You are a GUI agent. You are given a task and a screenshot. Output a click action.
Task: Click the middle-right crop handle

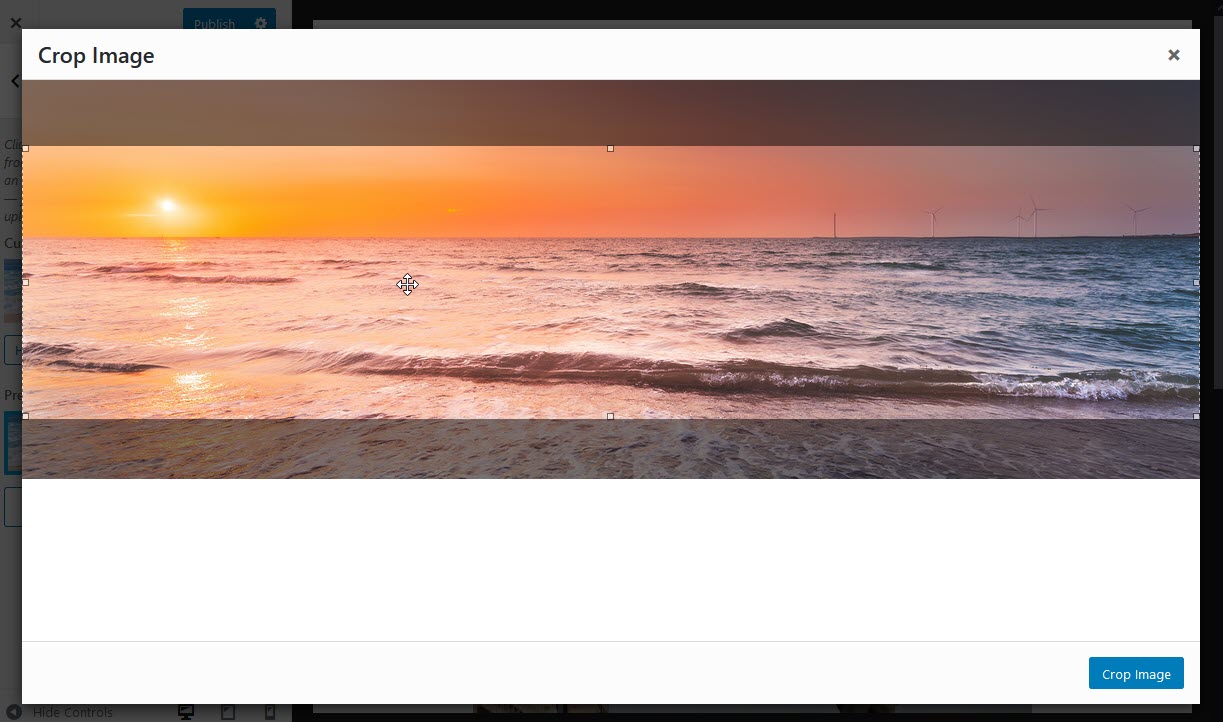1196,282
